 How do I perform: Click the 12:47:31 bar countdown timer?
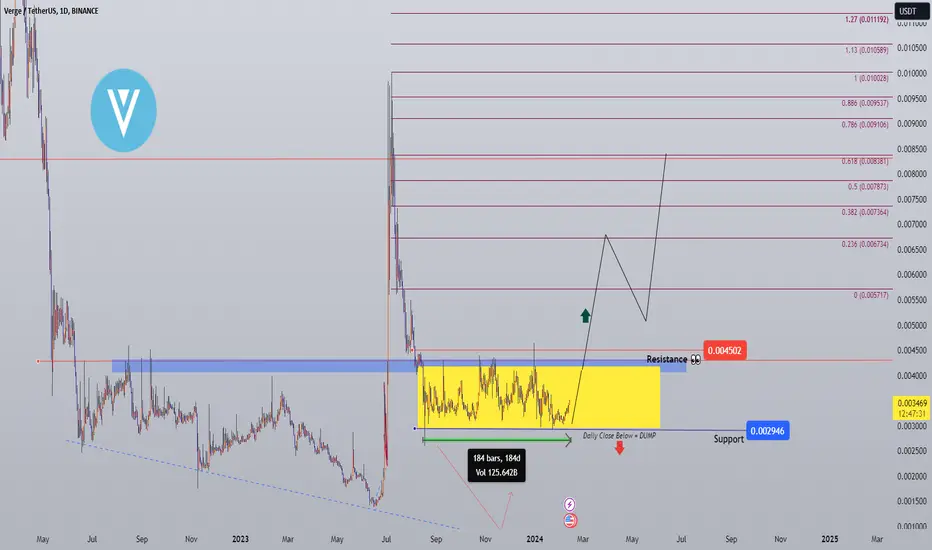coord(912,414)
